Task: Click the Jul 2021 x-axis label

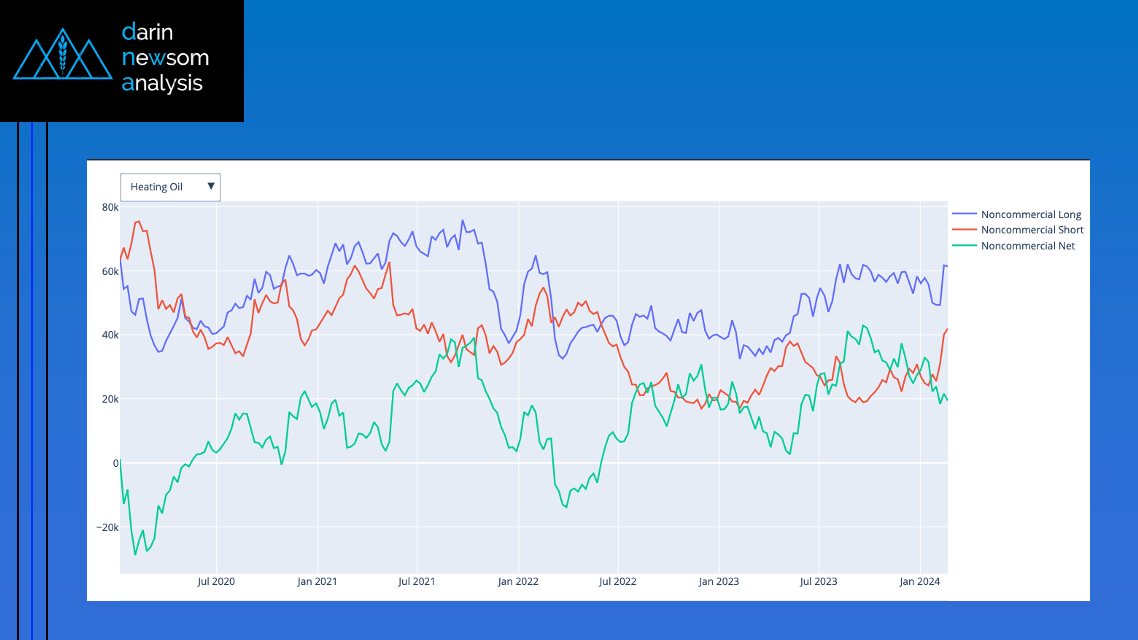Action: pyautogui.click(x=416, y=581)
